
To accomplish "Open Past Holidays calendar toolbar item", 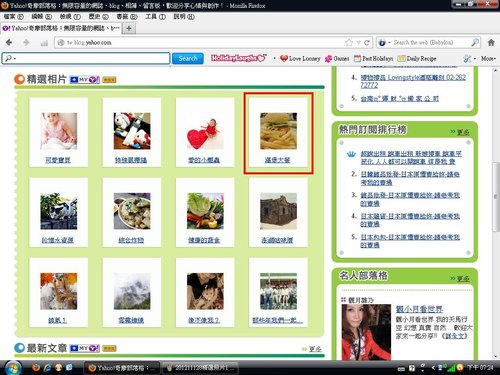I will pos(373,59).
